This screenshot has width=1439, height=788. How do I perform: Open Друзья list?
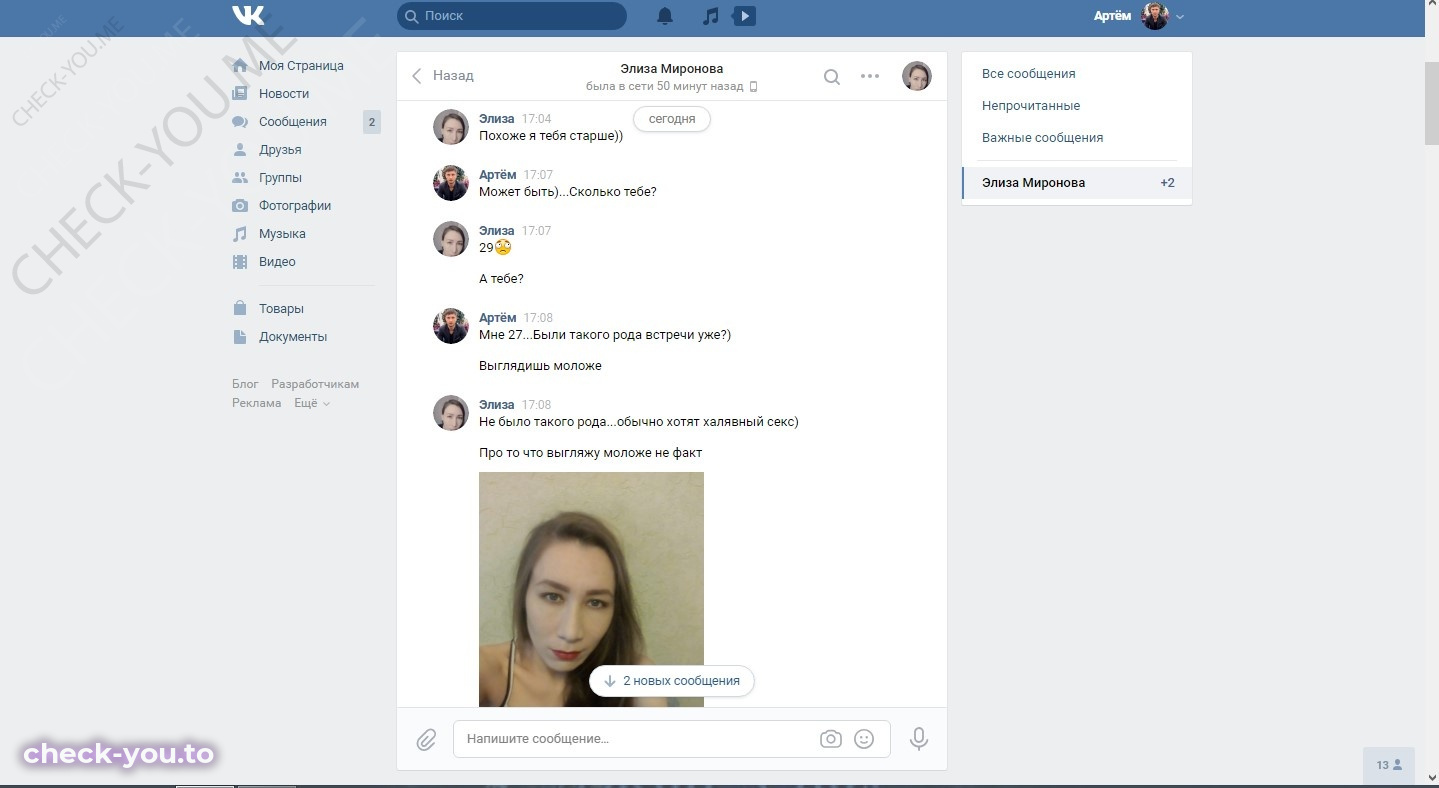280,150
